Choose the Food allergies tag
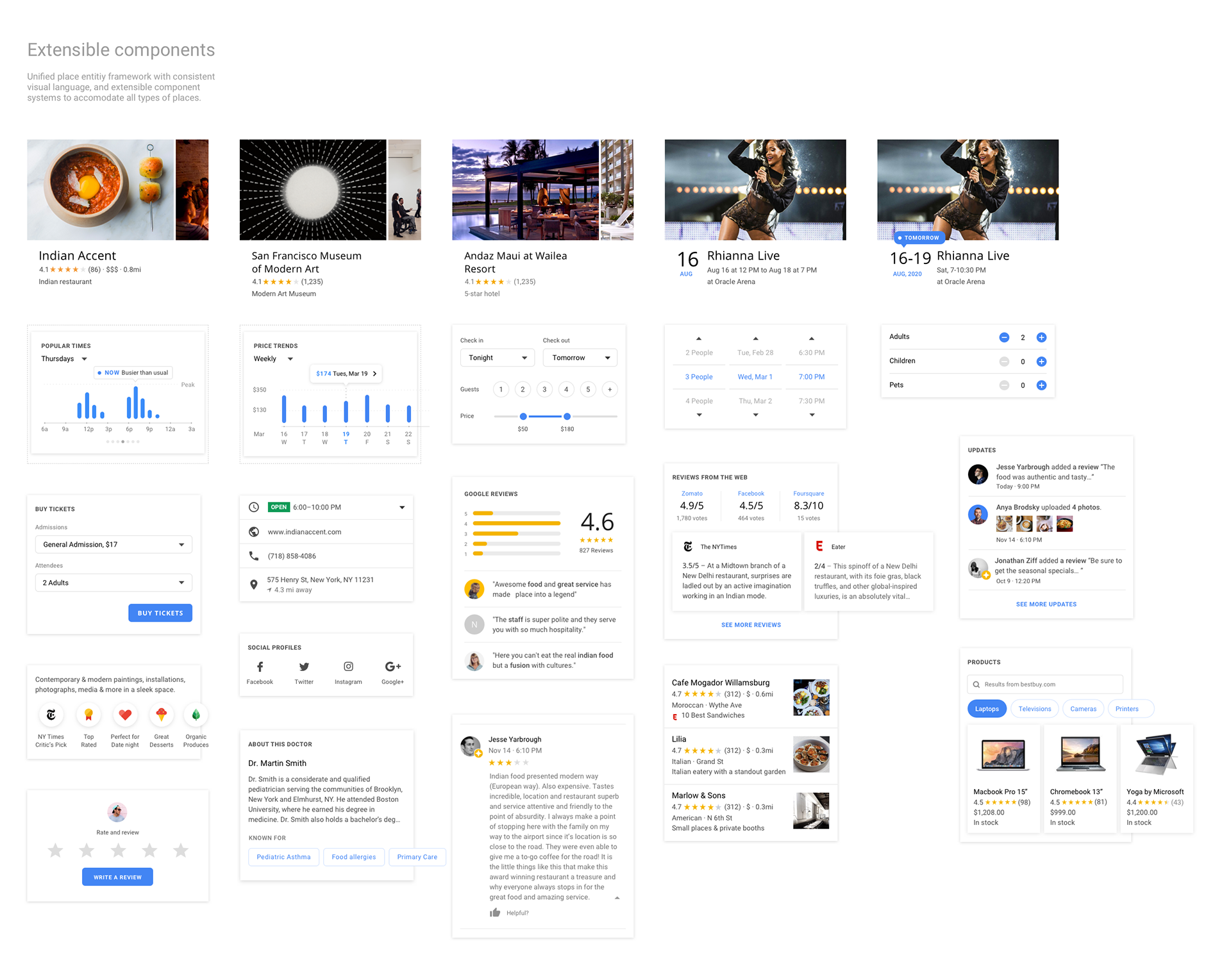 354,857
